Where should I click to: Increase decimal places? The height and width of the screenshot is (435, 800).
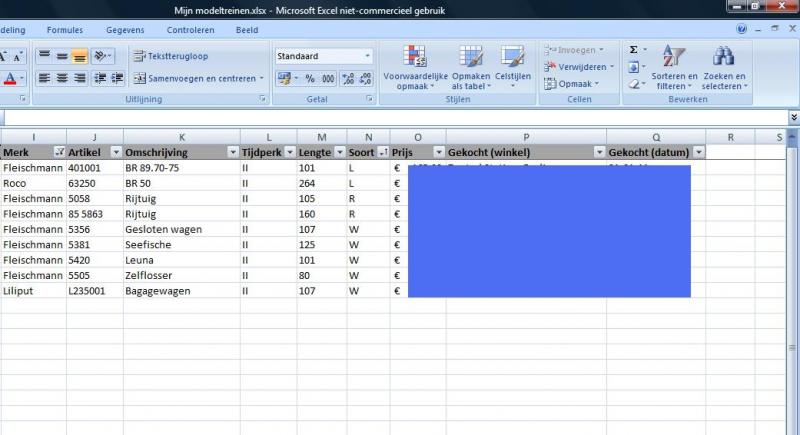pos(348,79)
